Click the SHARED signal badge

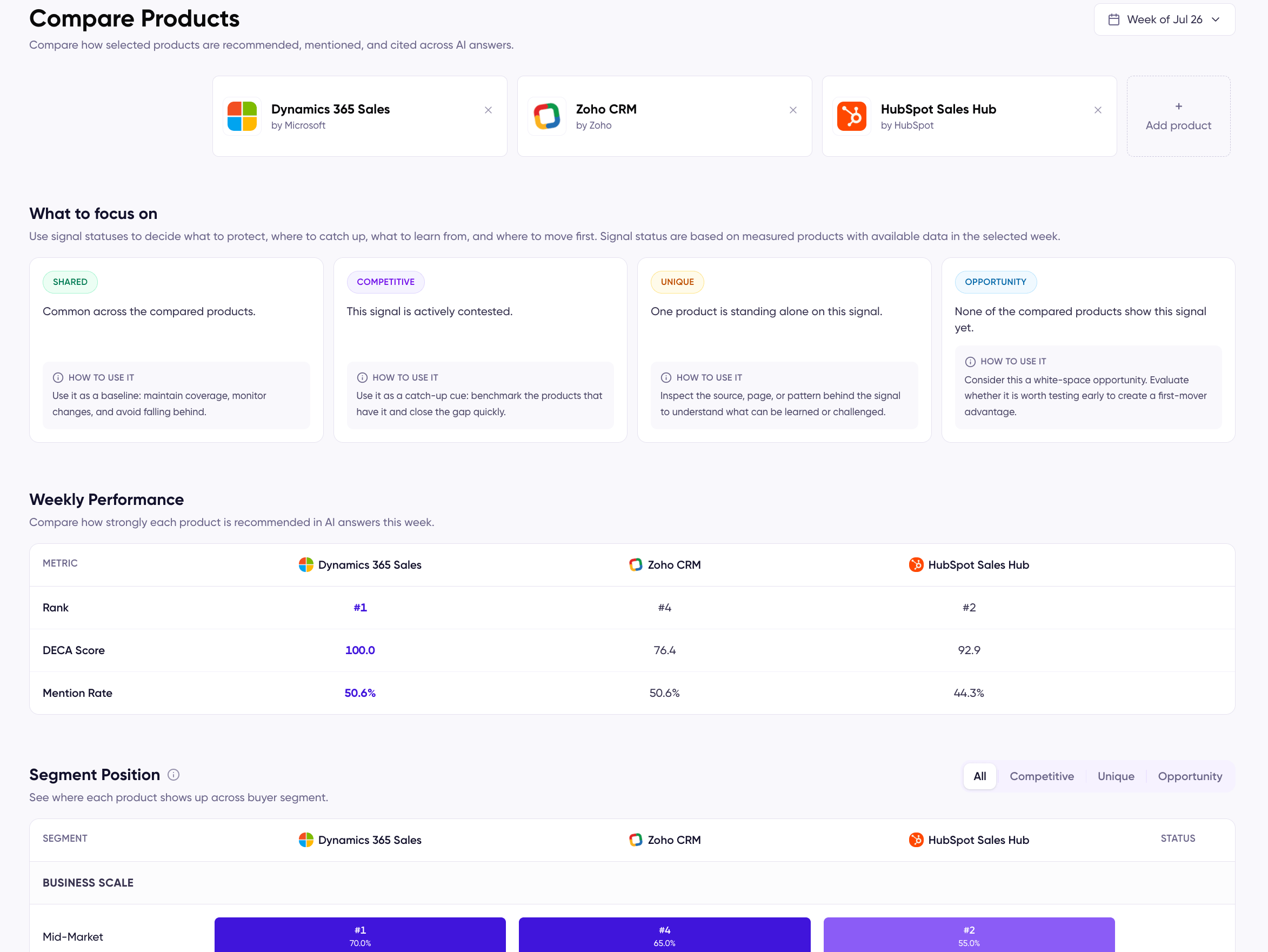70,282
